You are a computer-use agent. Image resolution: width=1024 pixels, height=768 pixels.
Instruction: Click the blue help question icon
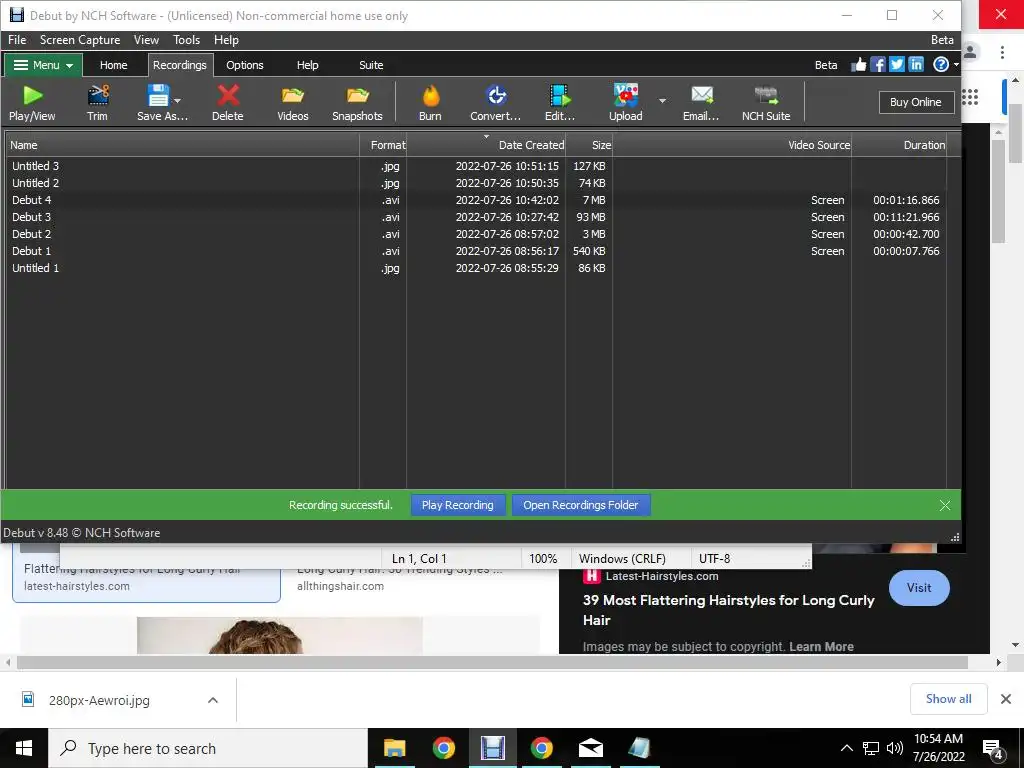point(940,65)
